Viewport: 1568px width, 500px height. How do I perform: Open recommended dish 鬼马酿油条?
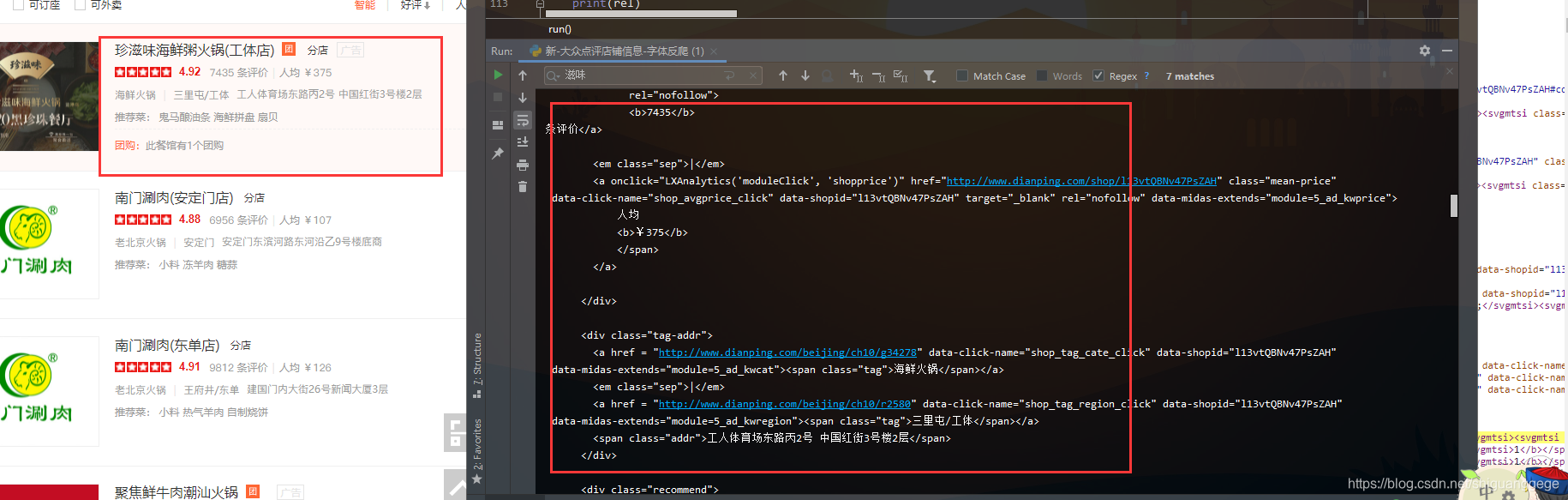184,117
